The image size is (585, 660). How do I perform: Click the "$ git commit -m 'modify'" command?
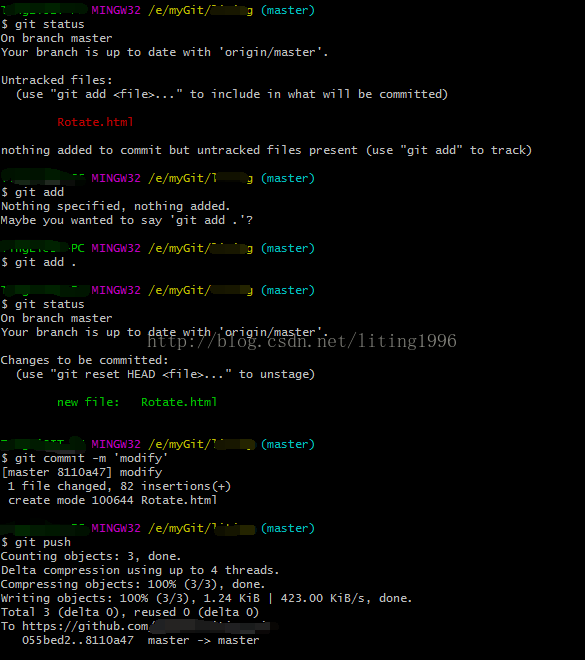[x=85, y=458]
